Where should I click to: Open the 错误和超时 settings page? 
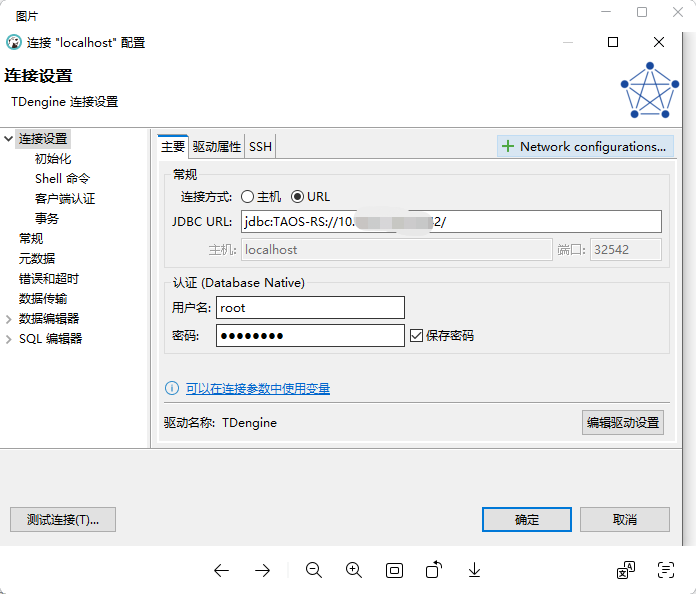(48, 278)
